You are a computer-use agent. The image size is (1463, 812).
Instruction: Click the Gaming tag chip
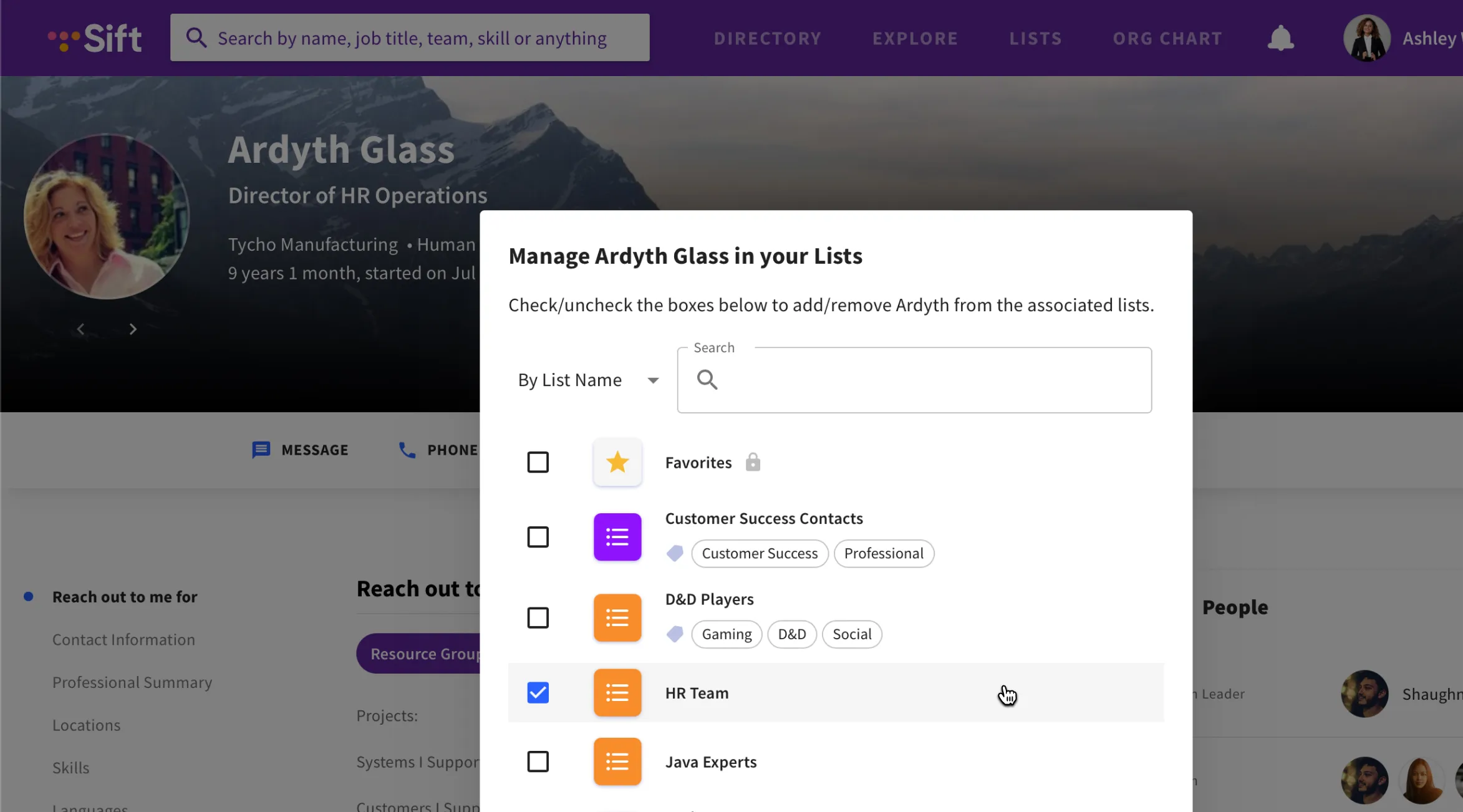(x=726, y=634)
